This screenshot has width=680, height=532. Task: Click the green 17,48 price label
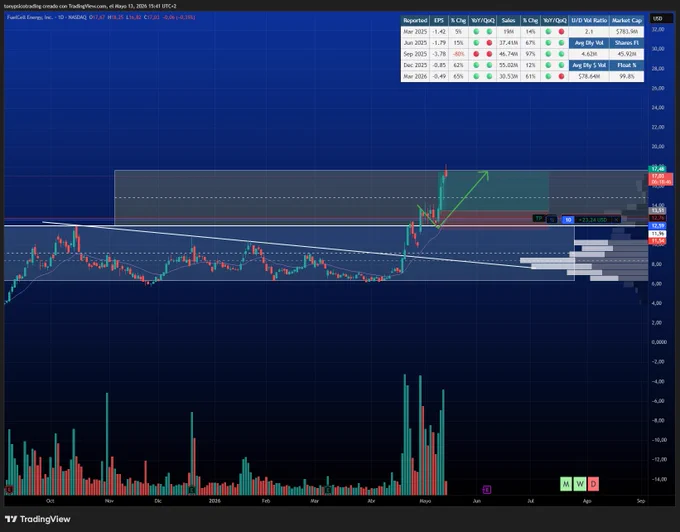pos(657,169)
